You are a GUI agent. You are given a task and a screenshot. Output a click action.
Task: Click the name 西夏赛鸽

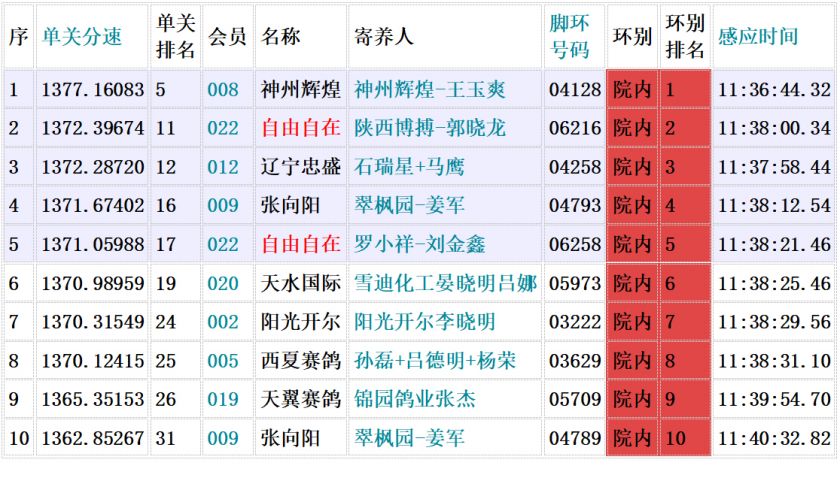click(x=301, y=360)
